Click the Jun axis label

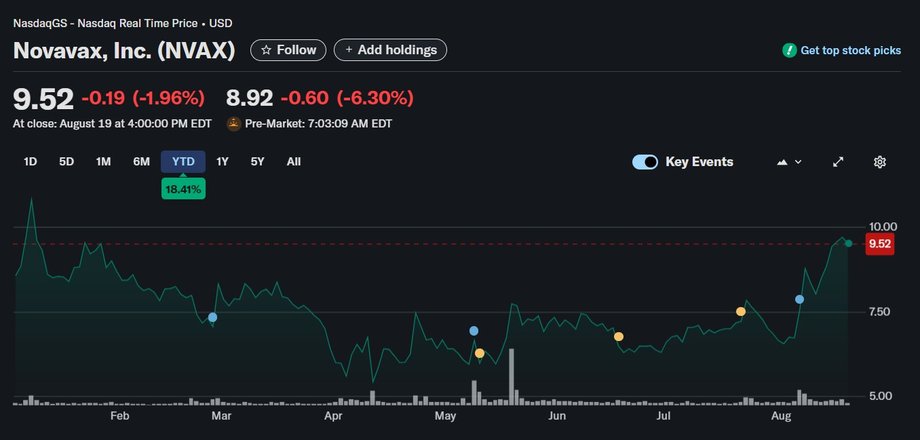(x=556, y=416)
